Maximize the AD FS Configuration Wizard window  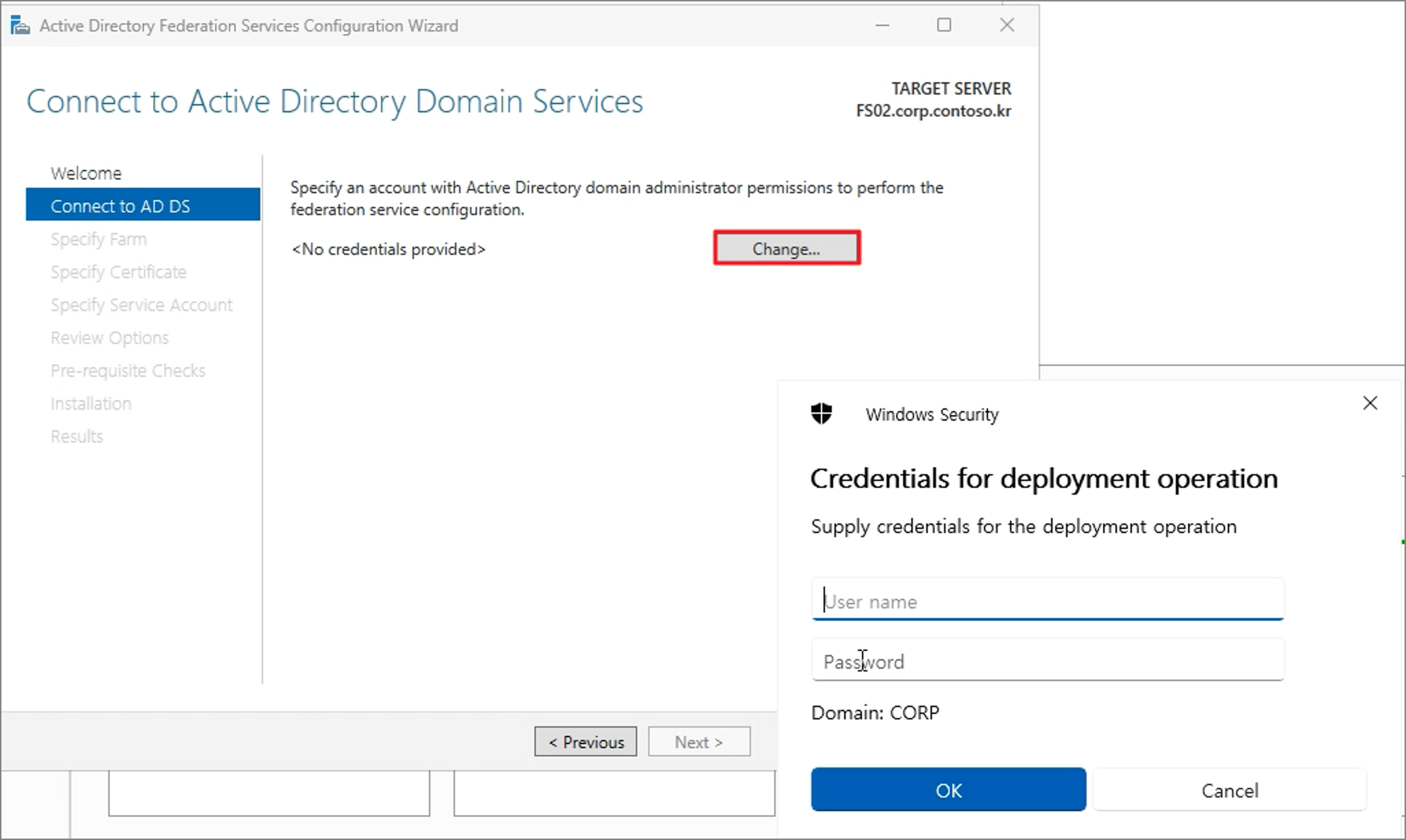pyautogui.click(x=944, y=25)
